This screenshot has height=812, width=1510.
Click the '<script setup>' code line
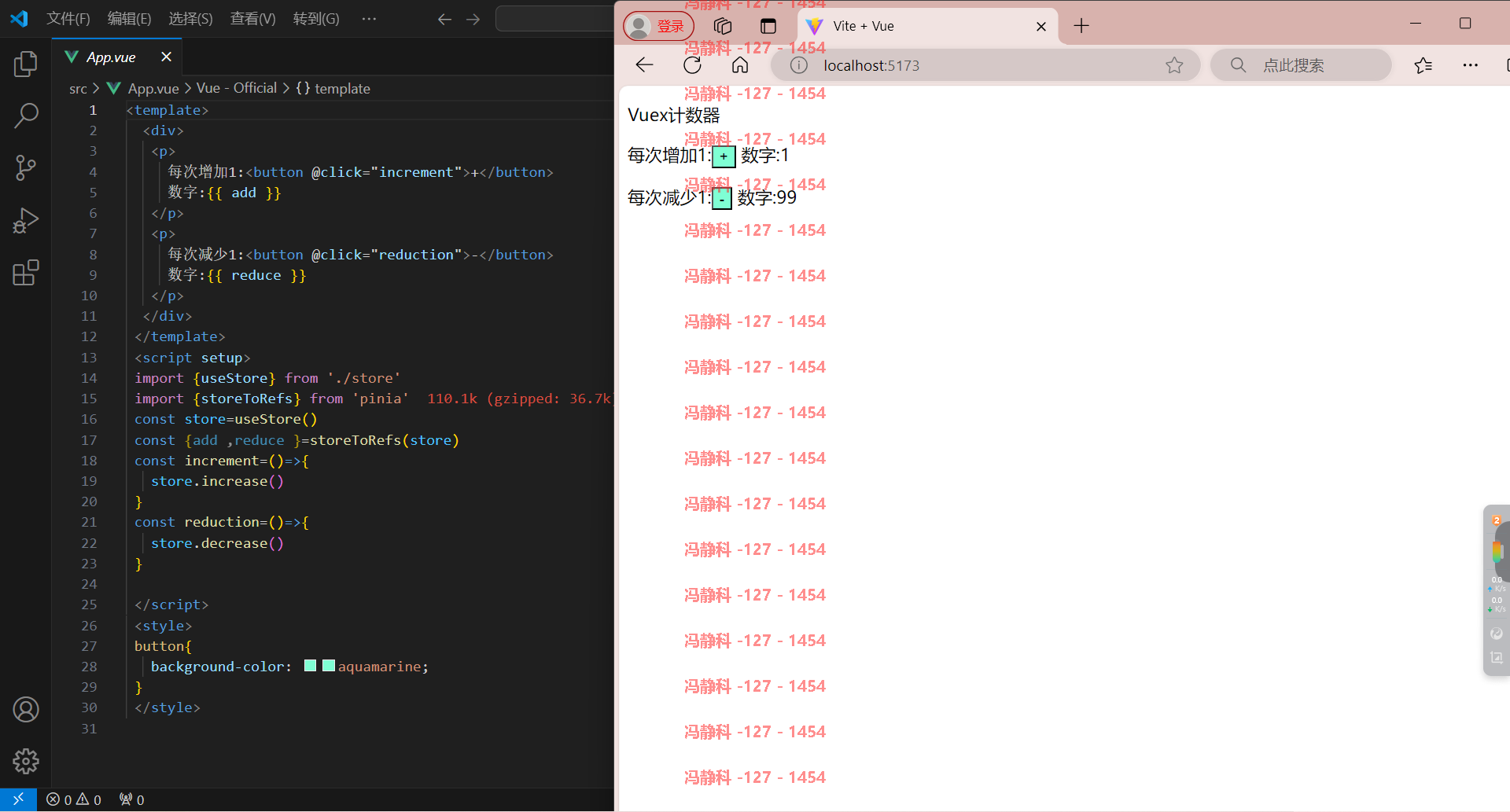(192, 358)
